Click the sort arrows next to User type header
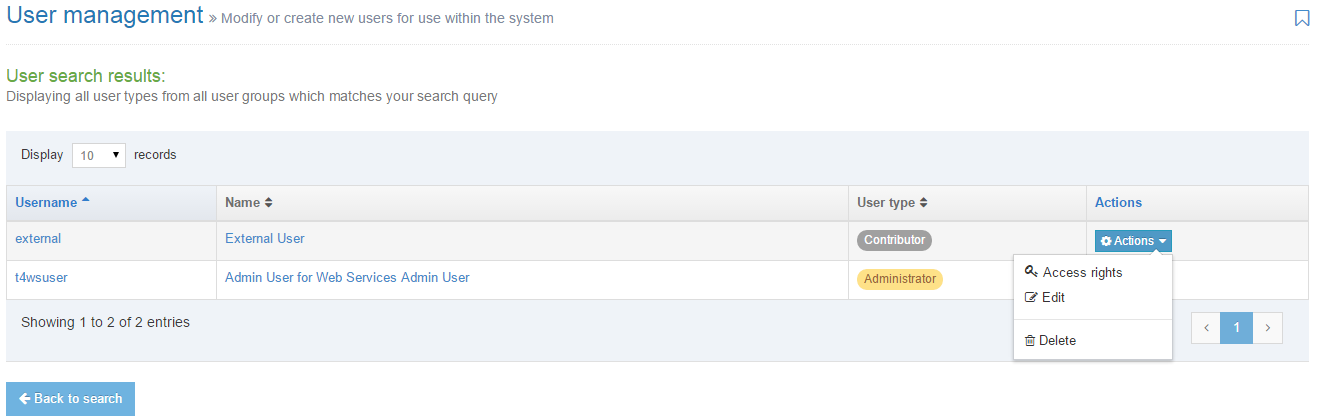The height and width of the screenshot is (420, 1323). (x=923, y=203)
